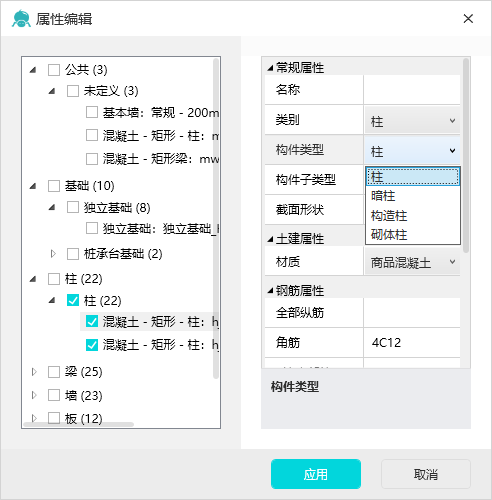Click the tree panel horizontal scrollbar
The width and height of the screenshot is (492, 500).
79,424
